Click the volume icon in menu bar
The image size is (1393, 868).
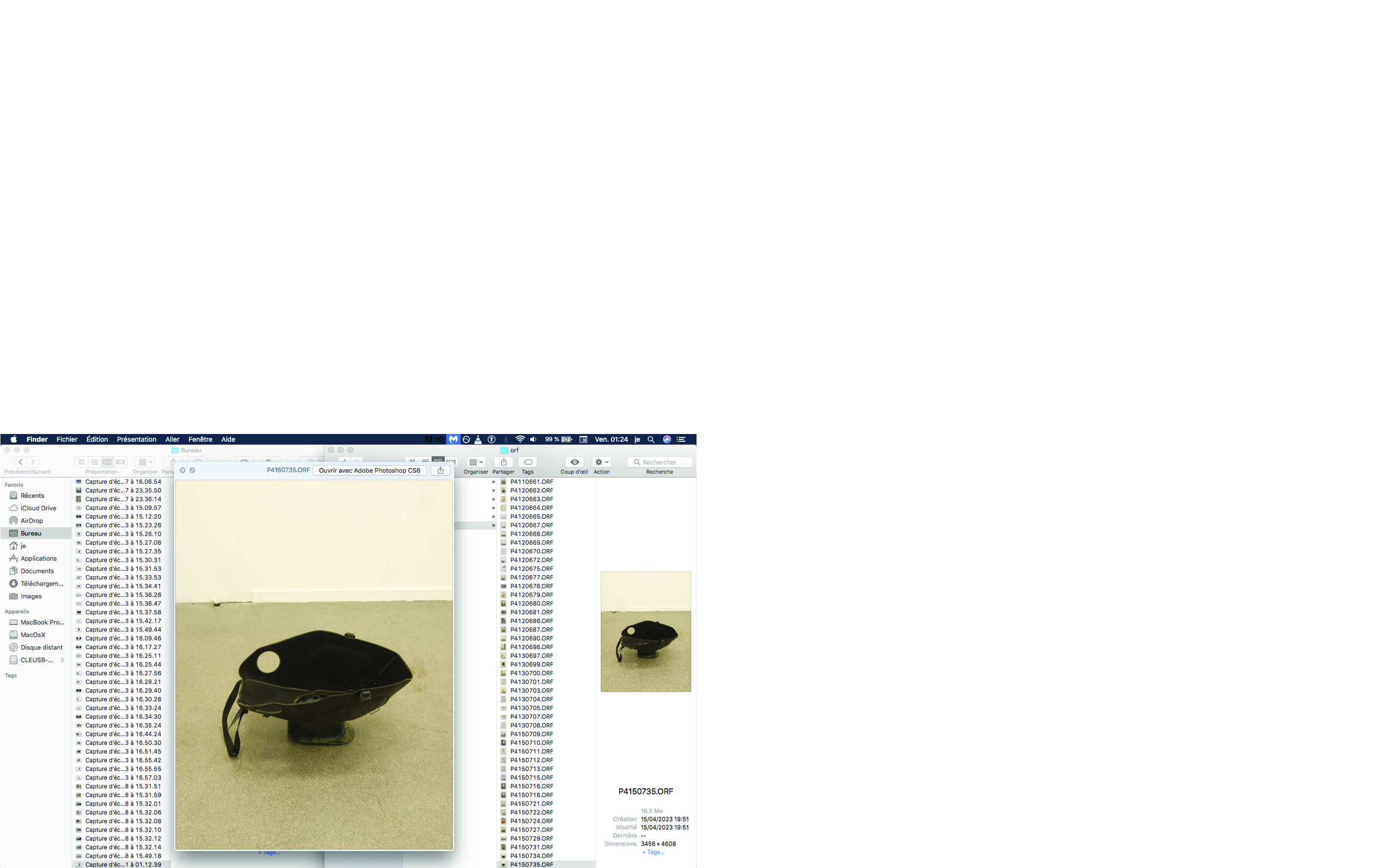533,439
